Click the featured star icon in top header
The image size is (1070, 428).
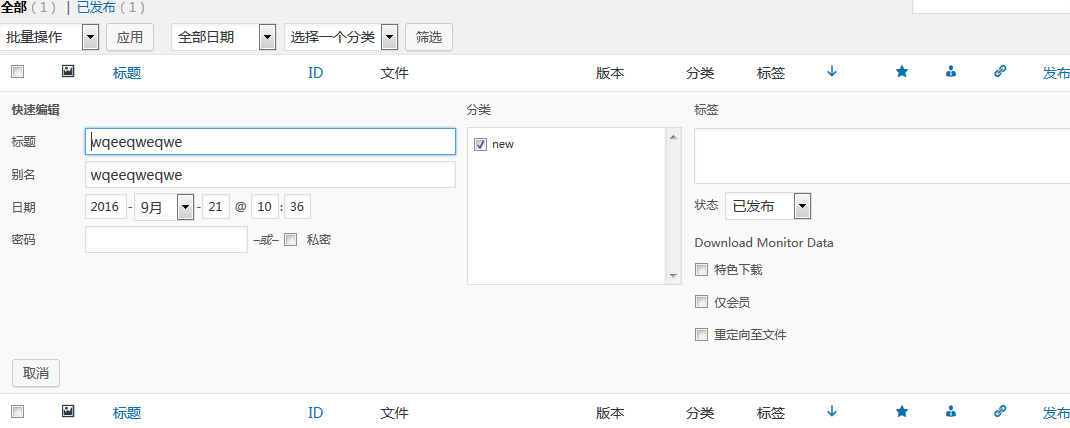pos(901,72)
